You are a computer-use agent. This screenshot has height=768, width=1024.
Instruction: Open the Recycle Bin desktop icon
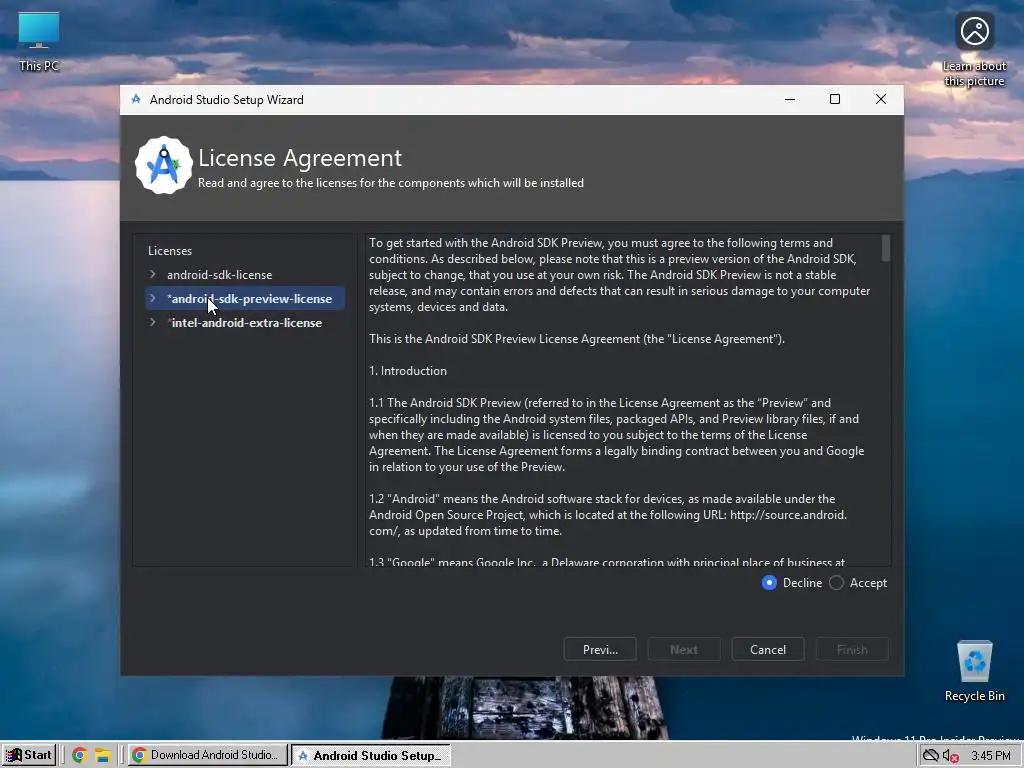click(x=974, y=670)
